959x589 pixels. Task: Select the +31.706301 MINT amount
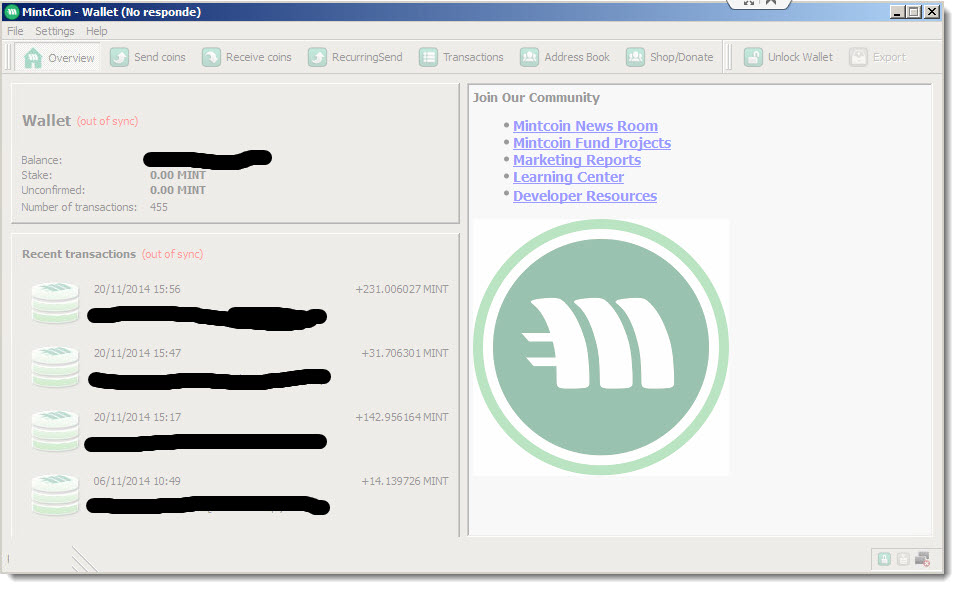[x=405, y=354]
